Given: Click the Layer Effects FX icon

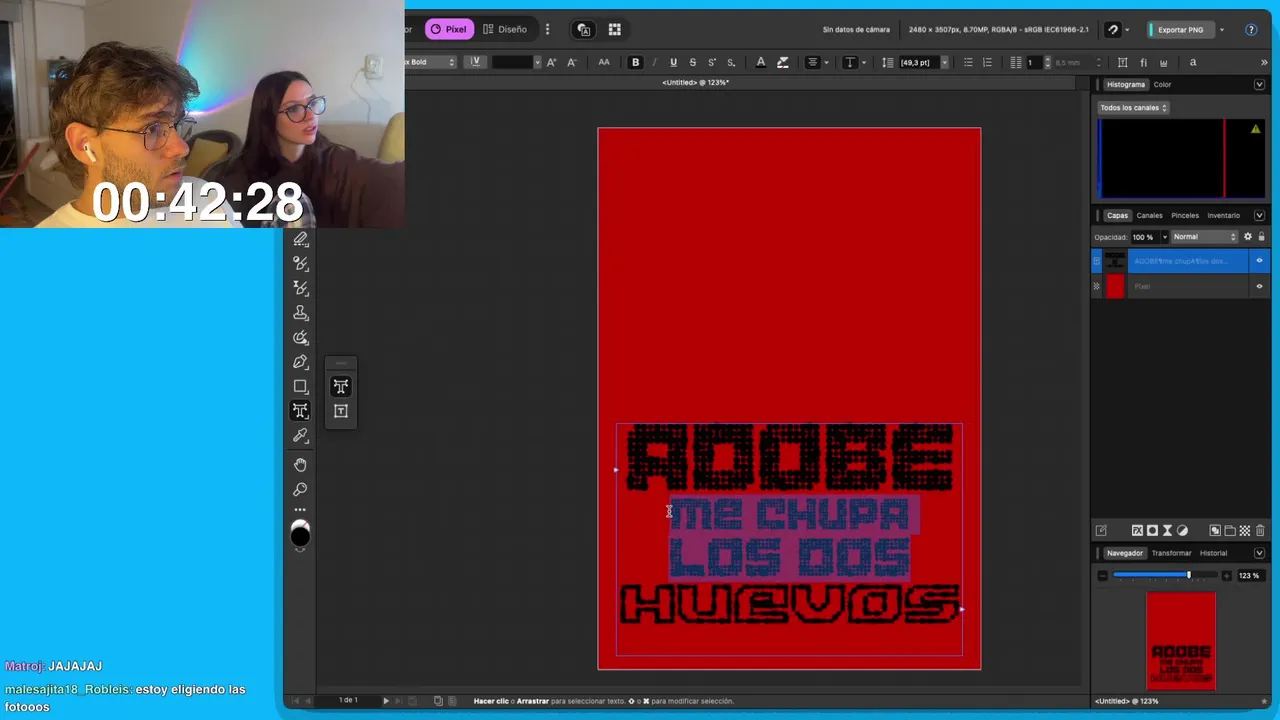Looking at the screenshot, I should click(x=1137, y=530).
